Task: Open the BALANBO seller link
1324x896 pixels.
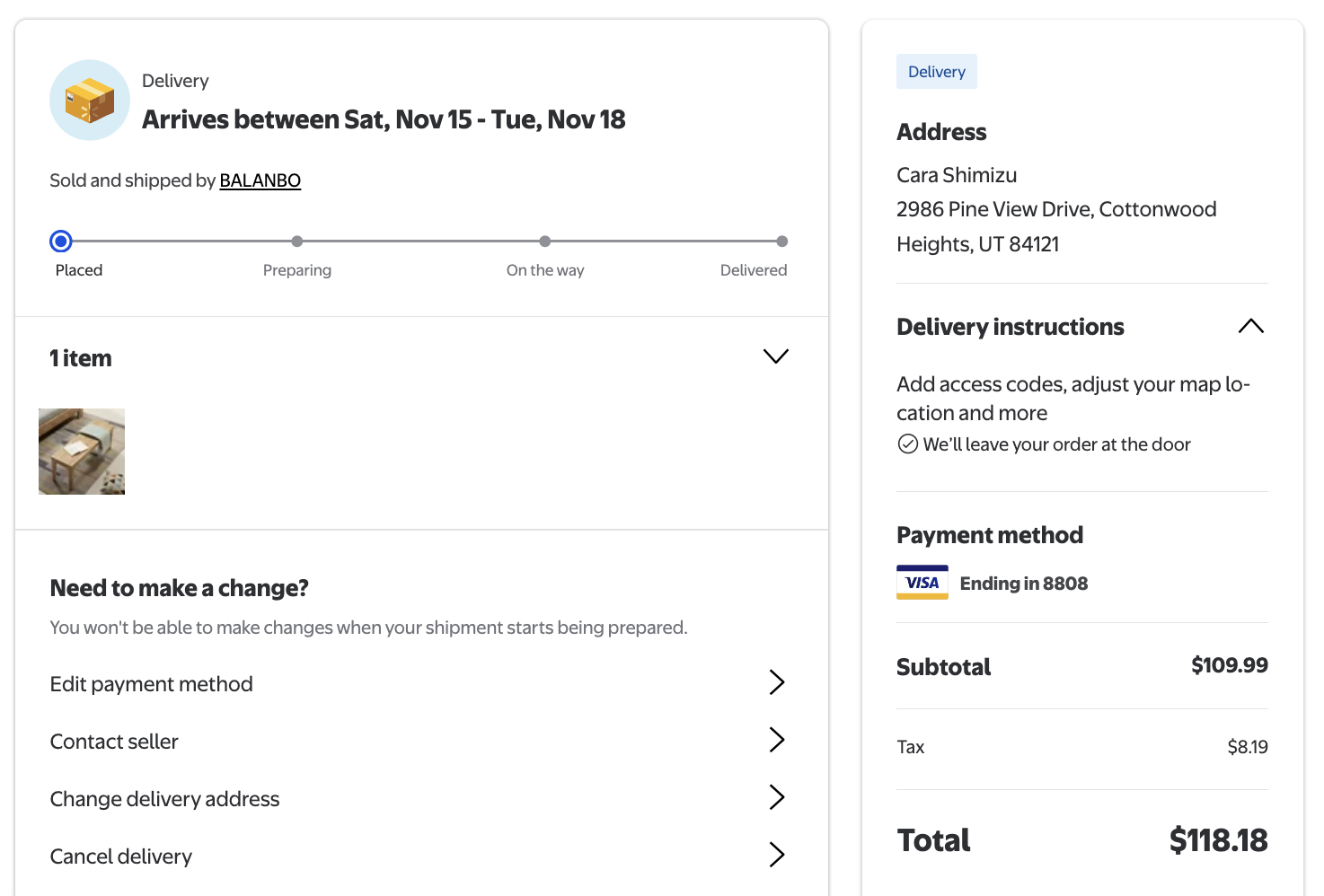Action: pos(260,180)
